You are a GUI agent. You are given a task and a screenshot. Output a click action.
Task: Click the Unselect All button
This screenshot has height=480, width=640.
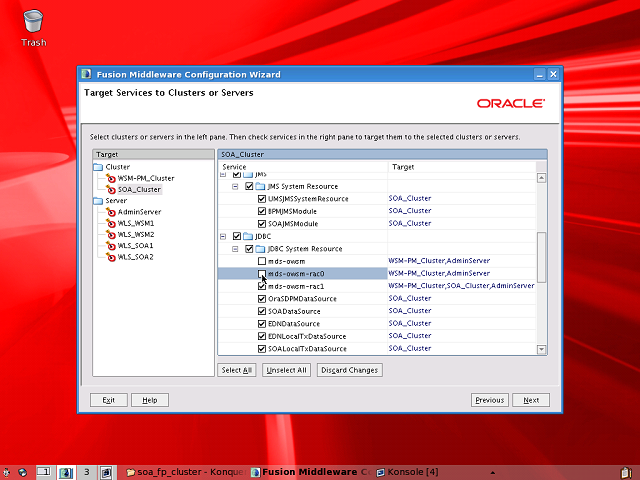point(286,370)
